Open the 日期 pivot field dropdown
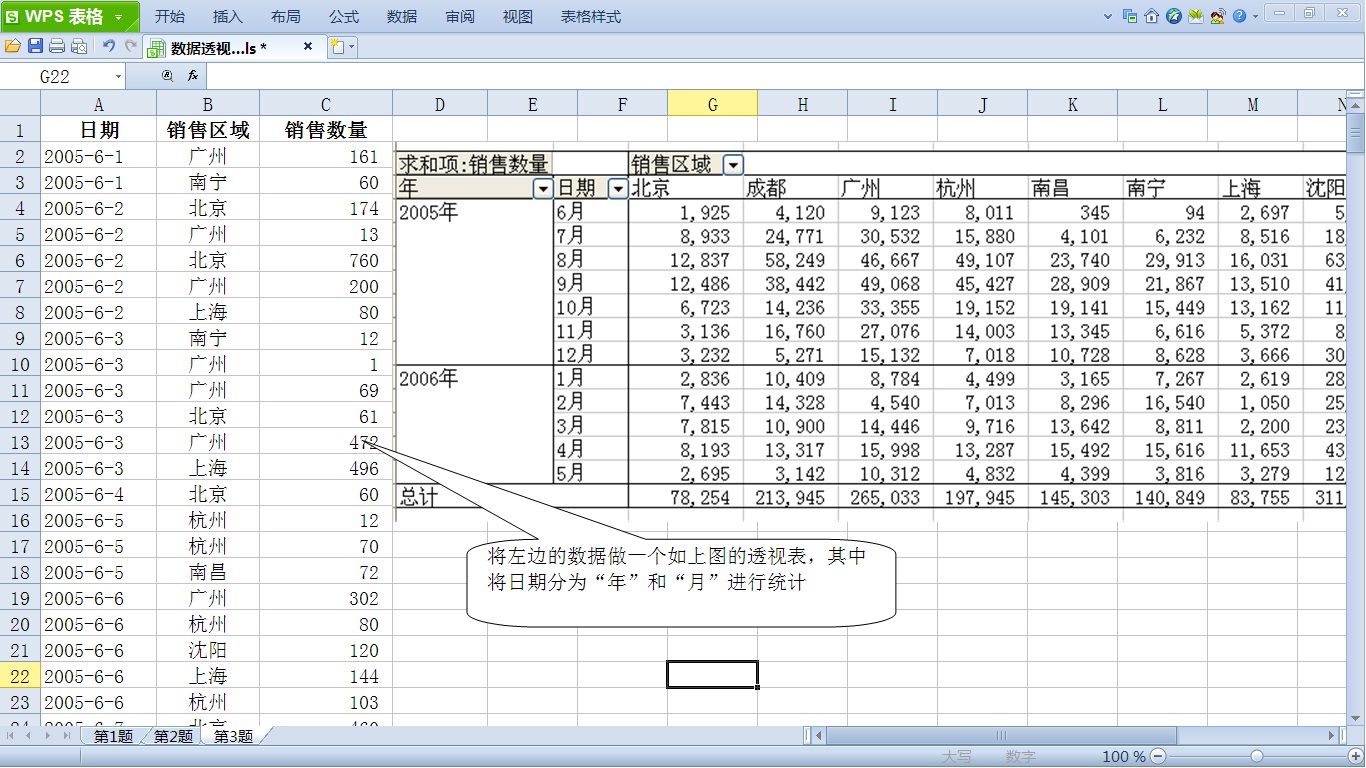Viewport: 1366px width, 768px height. pyautogui.click(x=618, y=188)
